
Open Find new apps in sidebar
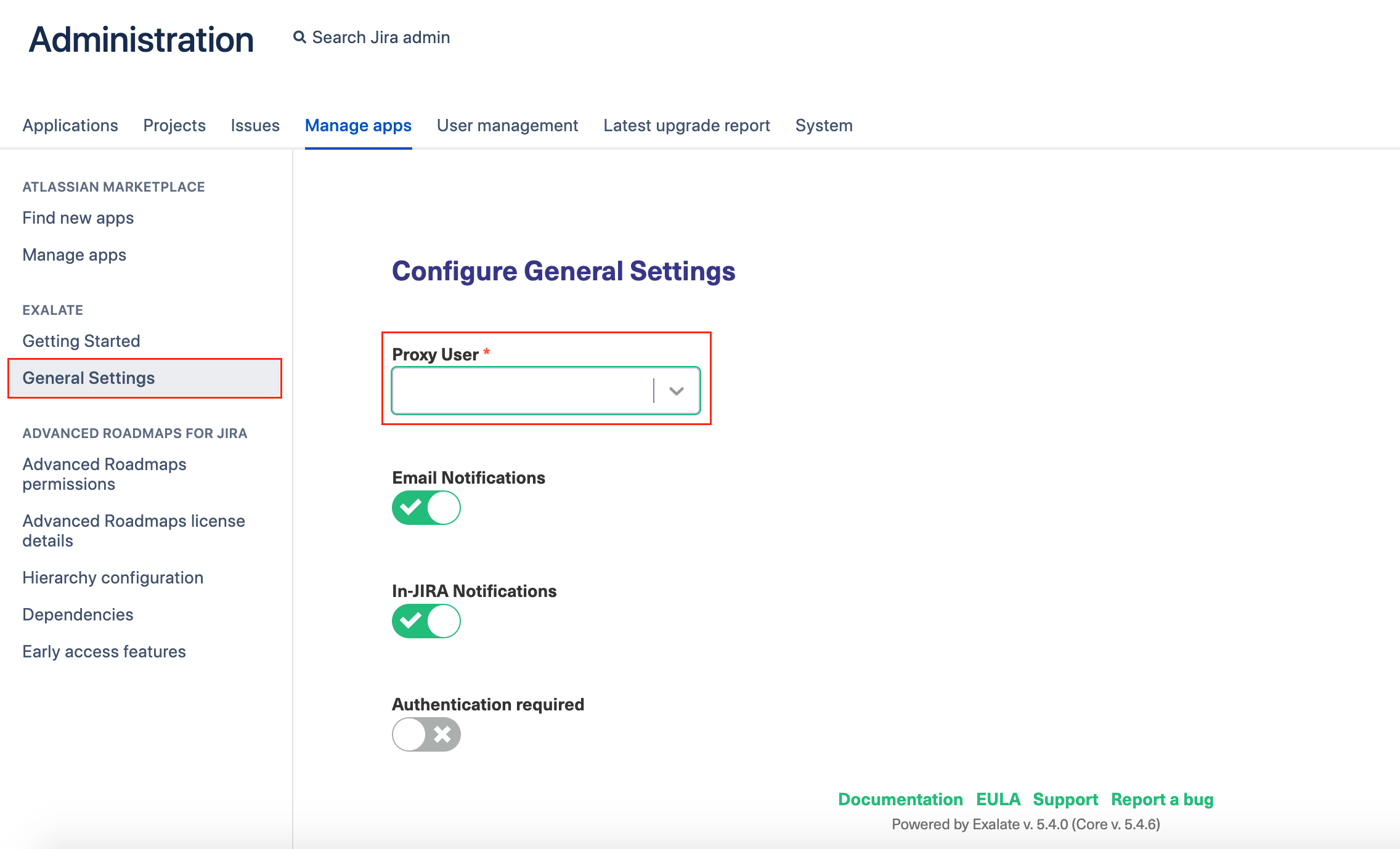point(78,218)
